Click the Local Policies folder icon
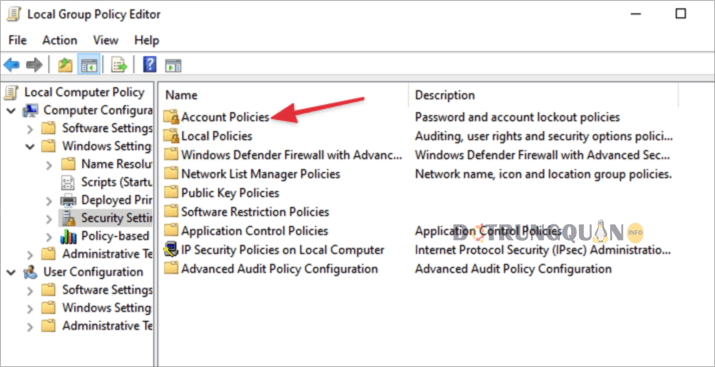This screenshot has height=367, width=715. [171, 136]
